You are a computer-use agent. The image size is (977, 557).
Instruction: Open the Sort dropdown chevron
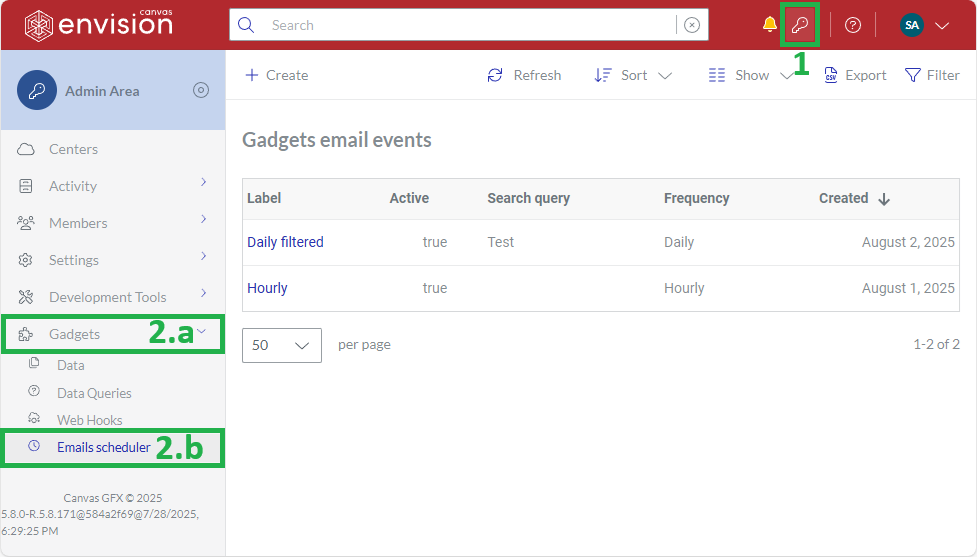pos(665,76)
